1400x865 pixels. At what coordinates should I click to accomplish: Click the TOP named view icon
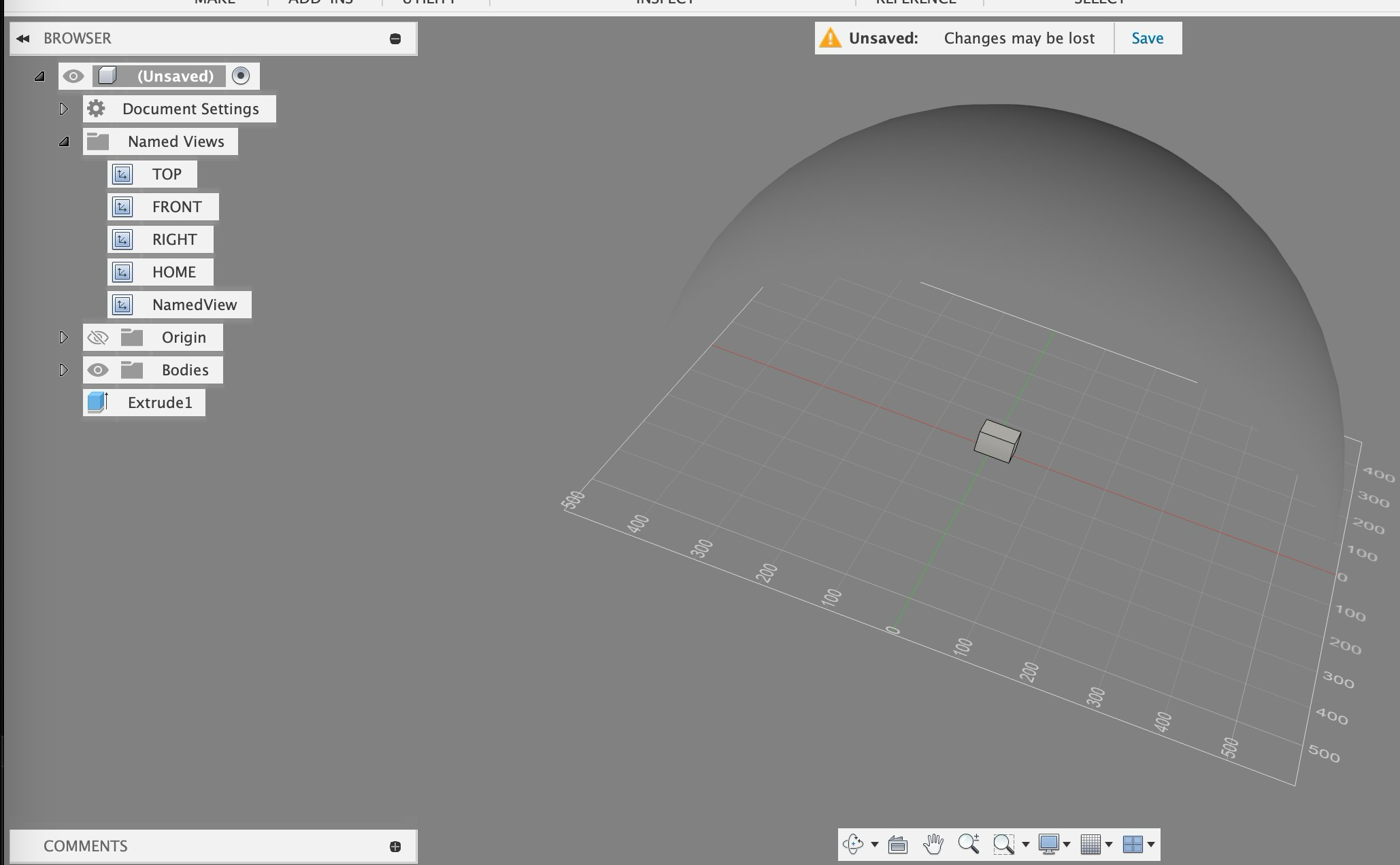(x=122, y=174)
